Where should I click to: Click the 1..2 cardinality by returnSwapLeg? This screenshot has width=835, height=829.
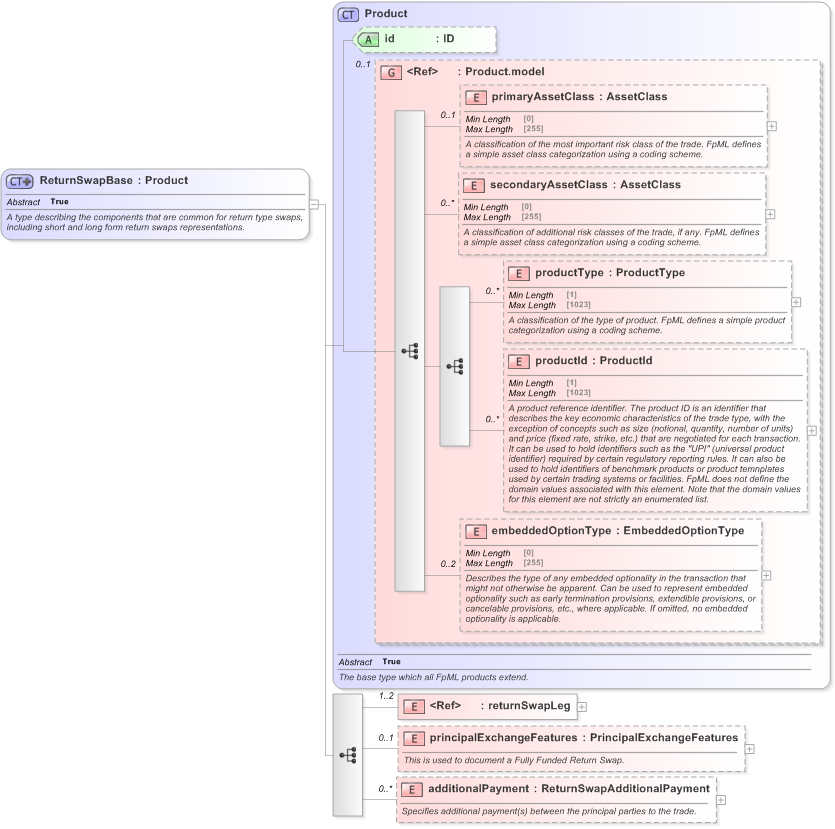(x=386, y=696)
